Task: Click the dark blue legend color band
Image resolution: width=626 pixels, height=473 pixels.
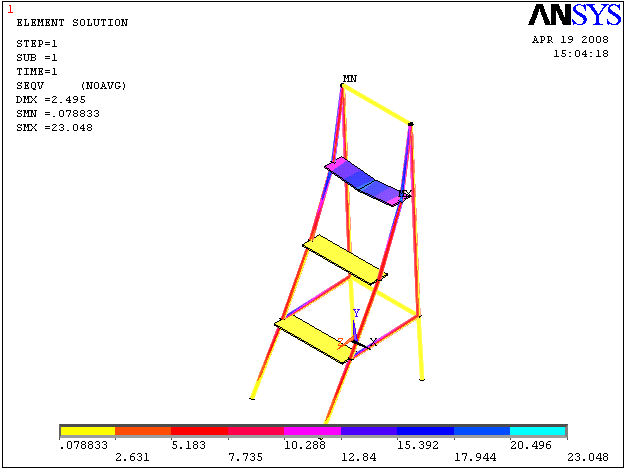Action: (426, 431)
